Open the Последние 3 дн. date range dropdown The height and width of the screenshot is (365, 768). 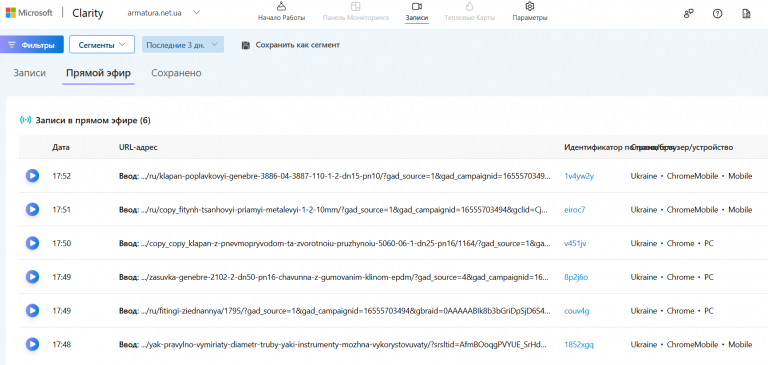tap(183, 45)
